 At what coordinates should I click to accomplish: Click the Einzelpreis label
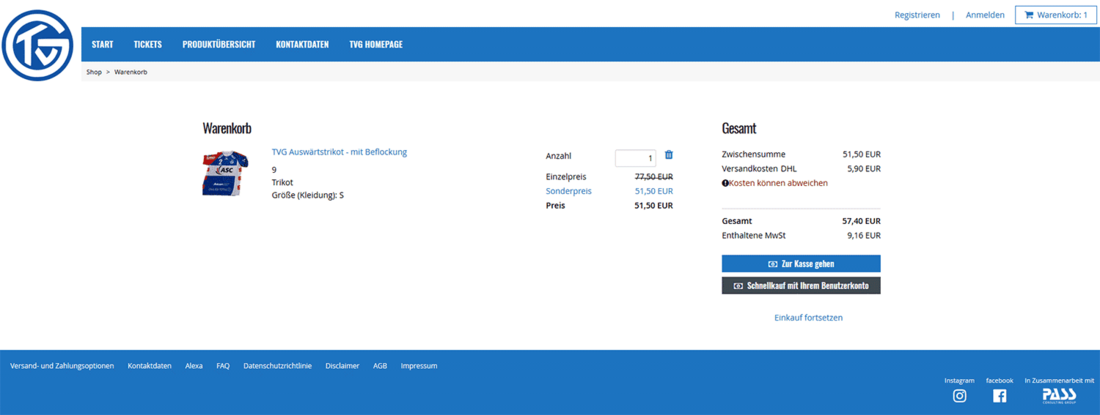coord(566,177)
